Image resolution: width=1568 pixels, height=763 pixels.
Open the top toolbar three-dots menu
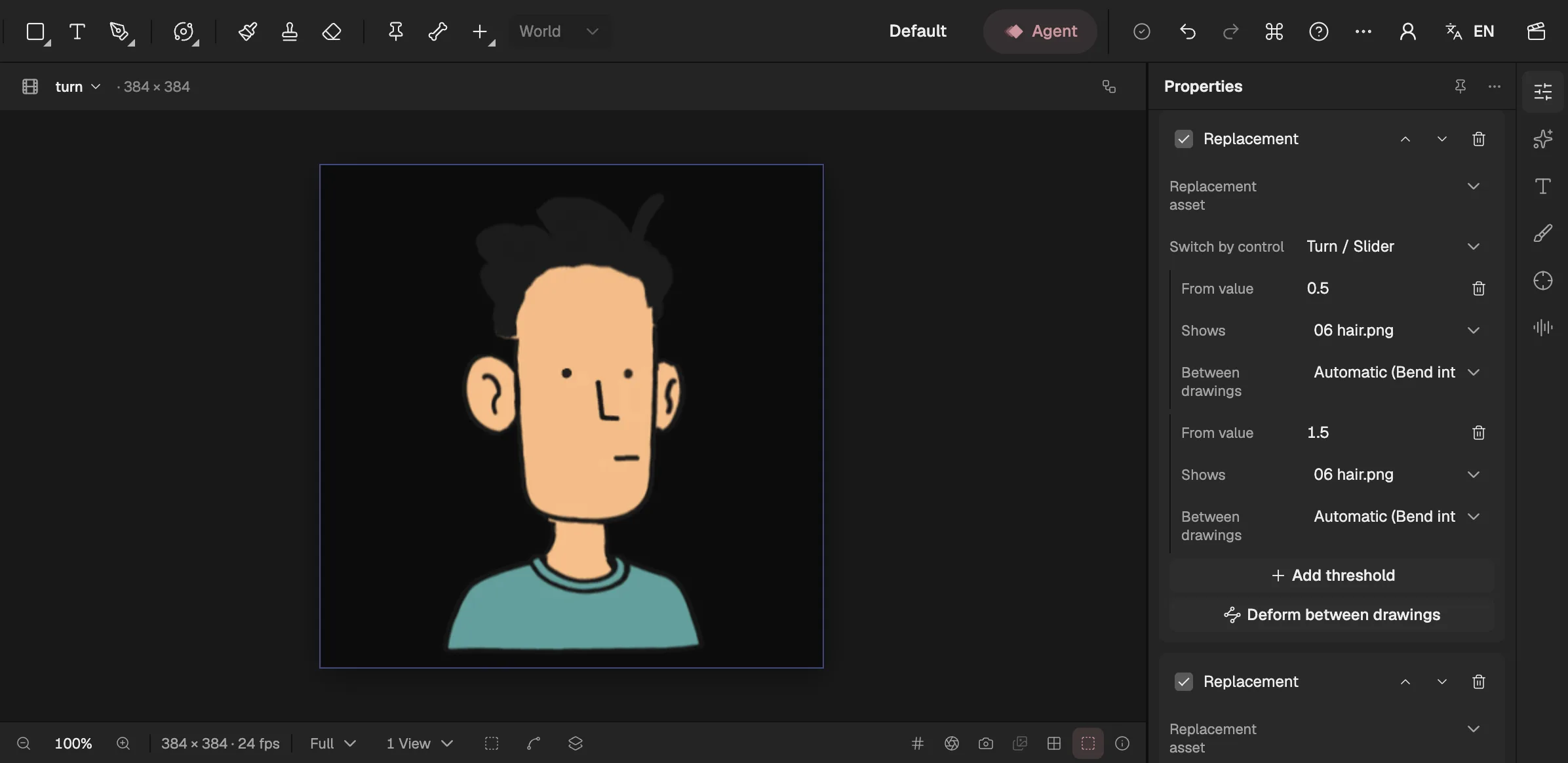click(1363, 31)
